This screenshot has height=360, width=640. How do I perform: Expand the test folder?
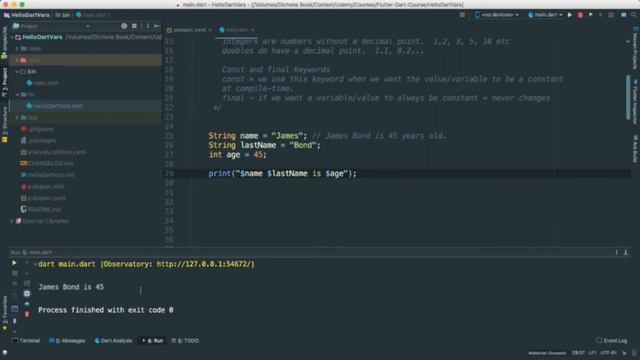click(18, 117)
